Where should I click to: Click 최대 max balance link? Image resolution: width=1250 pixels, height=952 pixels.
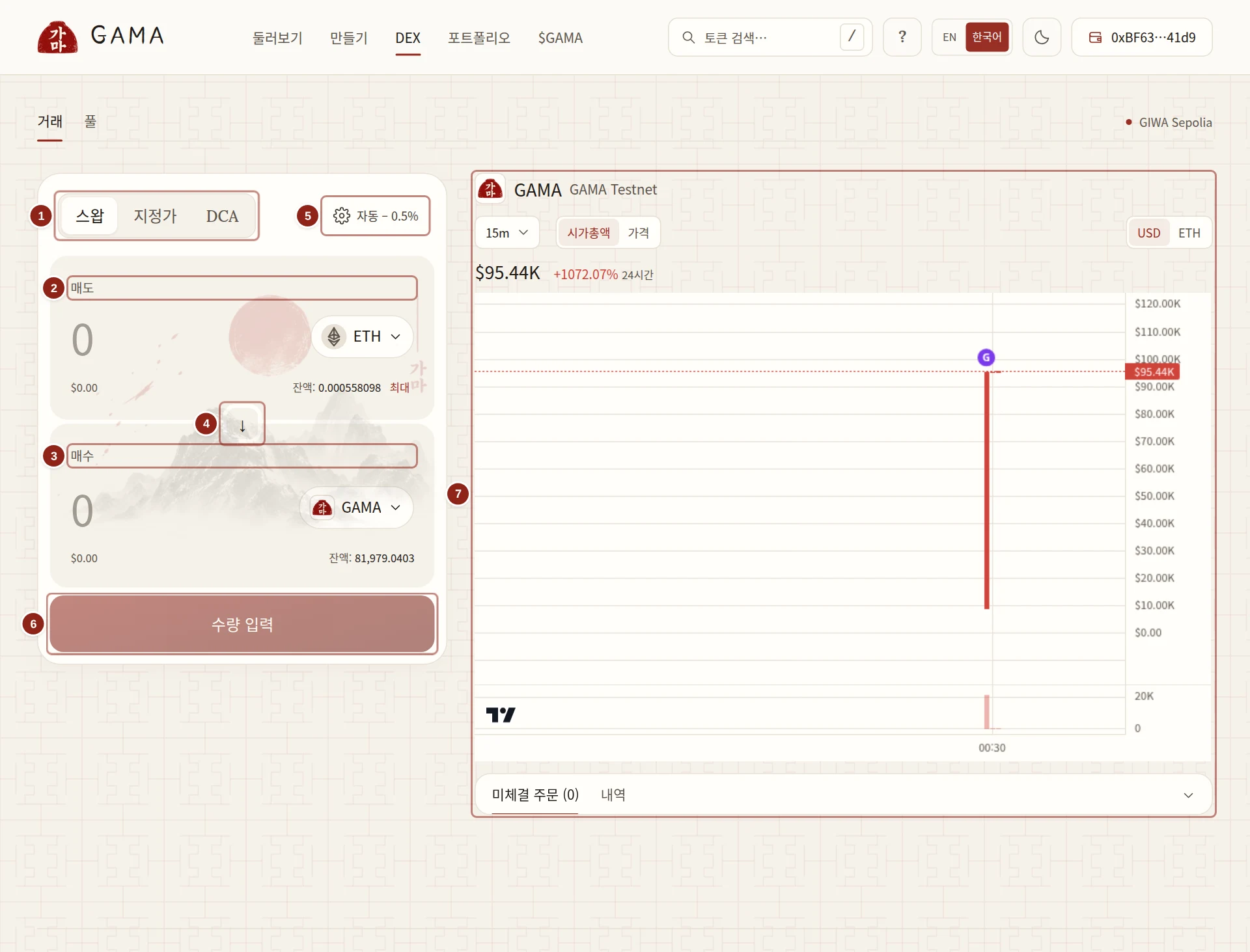point(399,388)
